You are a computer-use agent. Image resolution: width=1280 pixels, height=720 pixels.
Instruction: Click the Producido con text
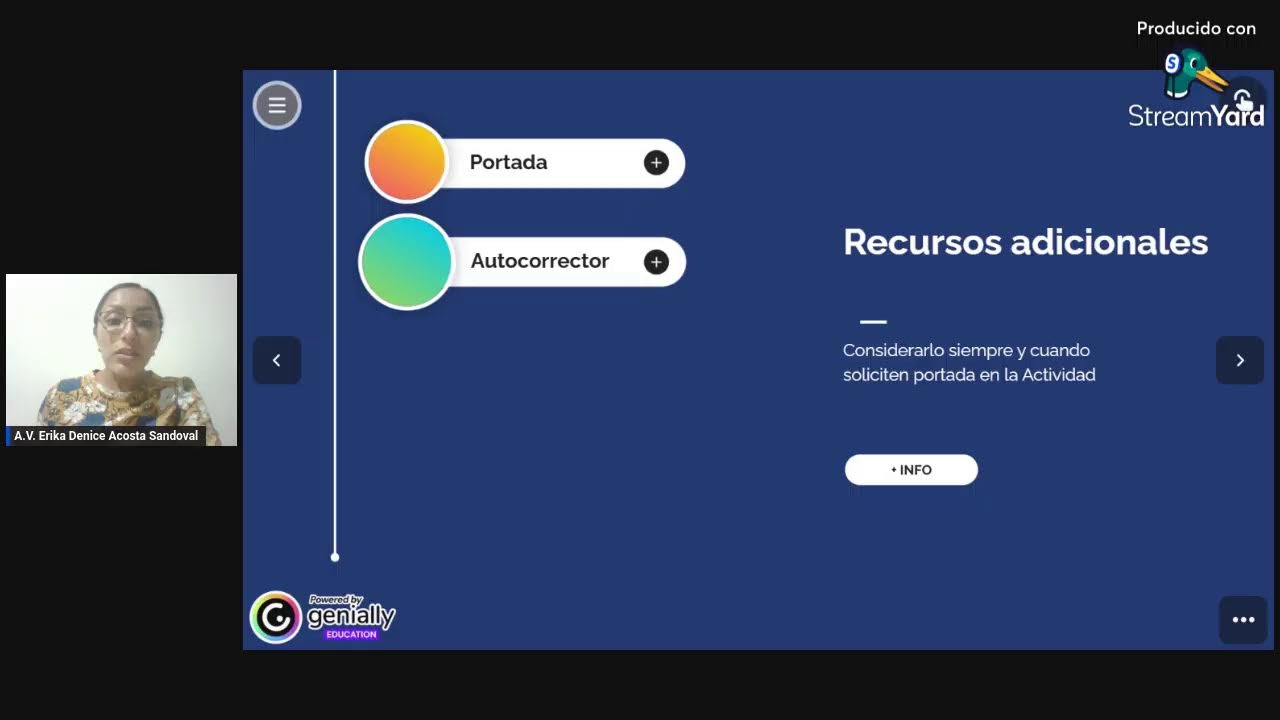1196,29
